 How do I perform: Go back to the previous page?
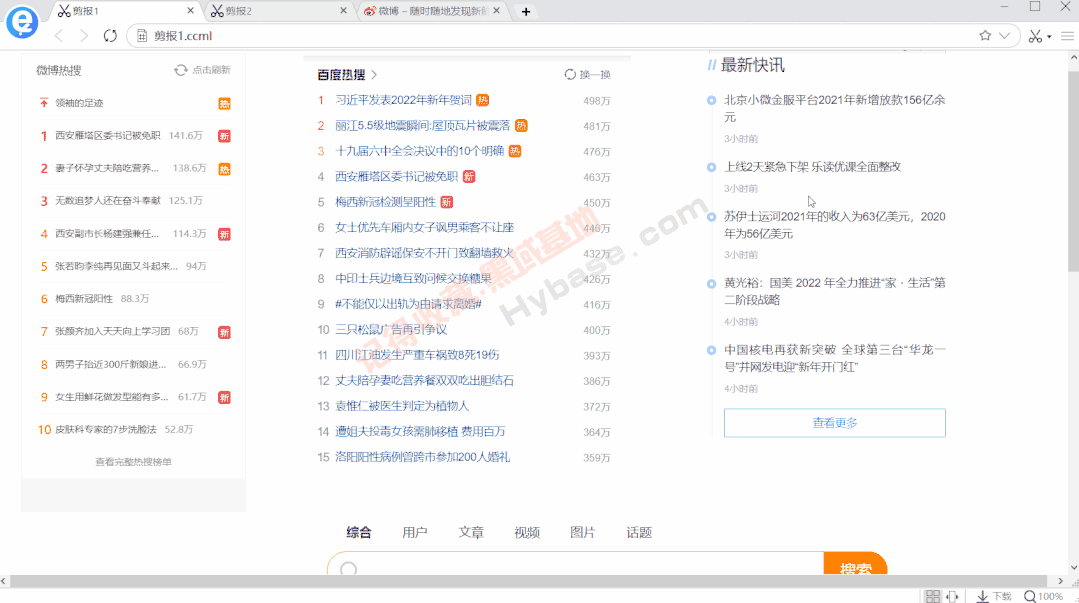tap(59, 36)
